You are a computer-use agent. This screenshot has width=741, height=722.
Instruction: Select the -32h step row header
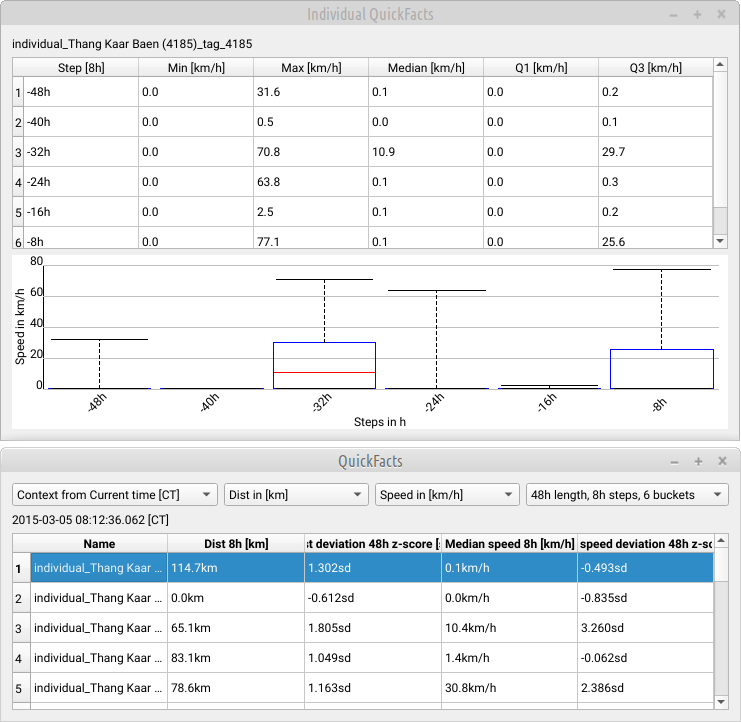click(18, 152)
